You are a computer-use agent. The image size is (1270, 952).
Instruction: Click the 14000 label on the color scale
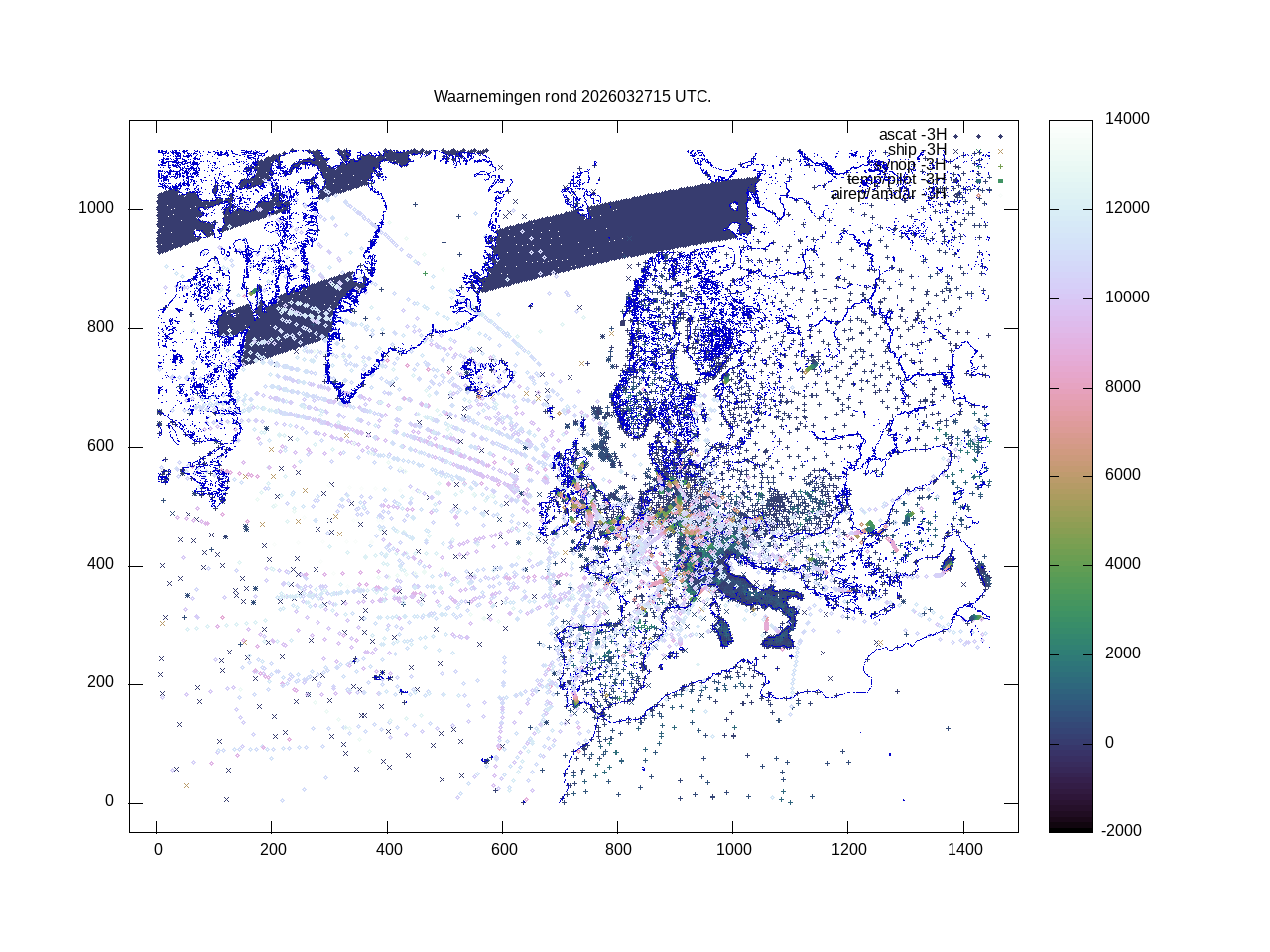[1127, 119]
